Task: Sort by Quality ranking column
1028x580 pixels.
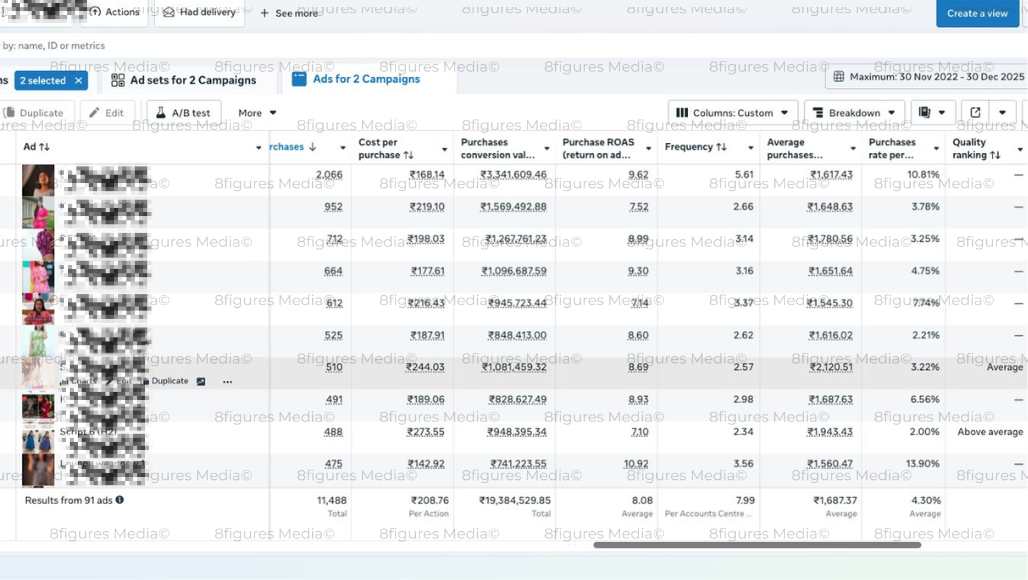Action: coord(995,155)
